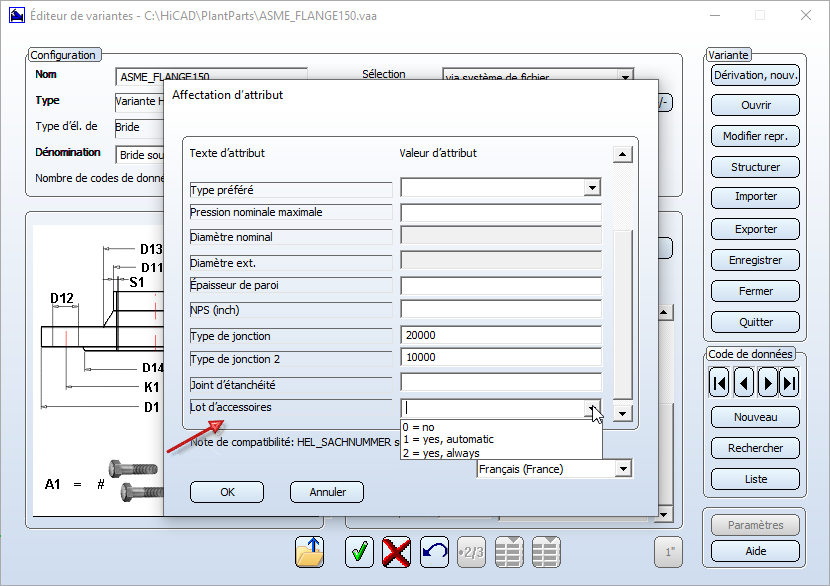Click the open folder upload icon
The image size is (830, 586).
tap(310, 552)
